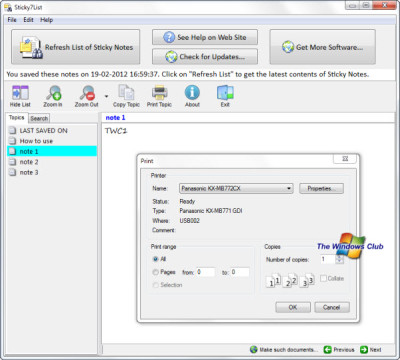Click OK in the Print dialog
This screenshot has height=360, width=400.
293,307
